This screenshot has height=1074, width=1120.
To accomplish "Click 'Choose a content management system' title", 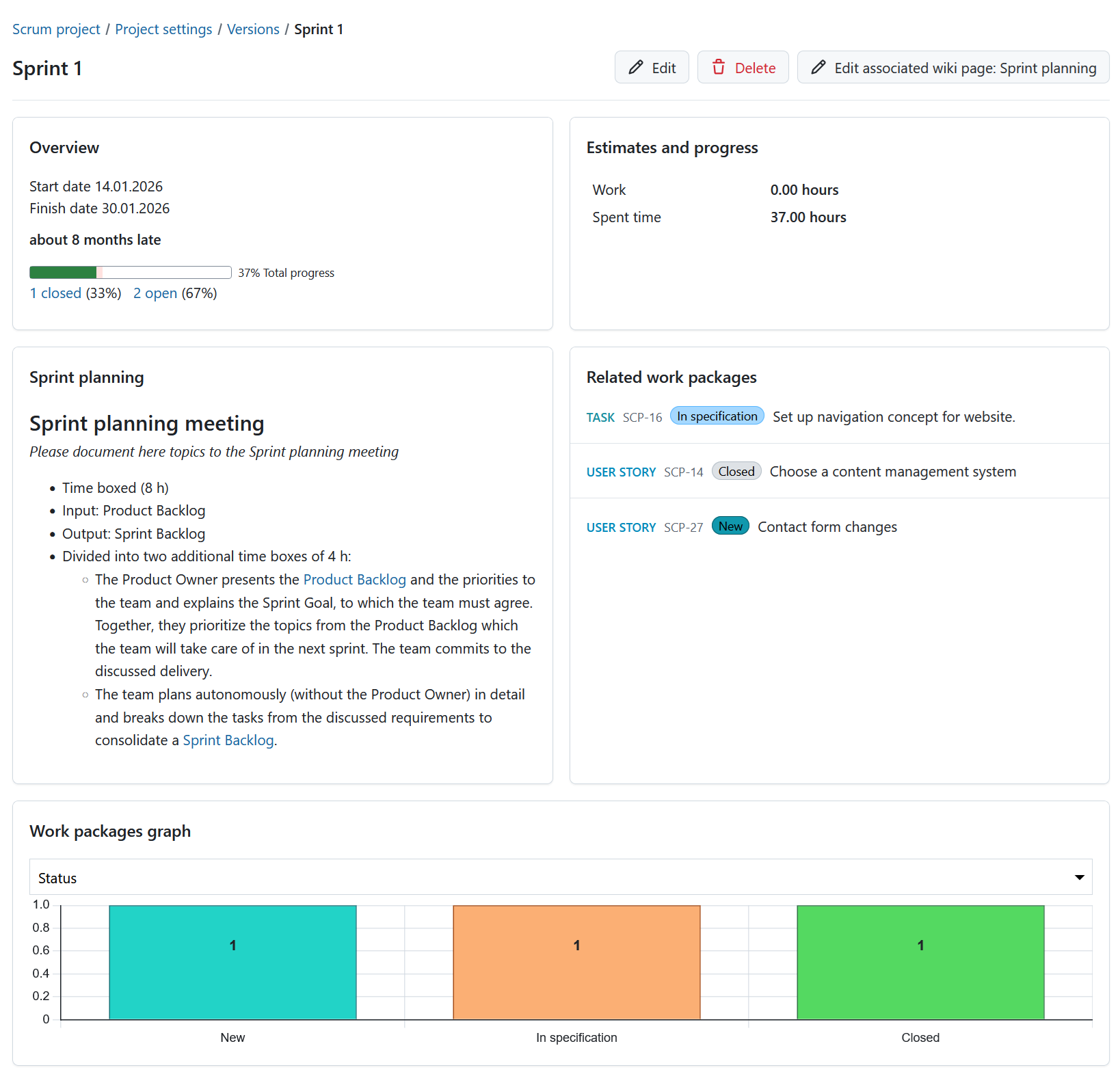I will tap(893, 472).
